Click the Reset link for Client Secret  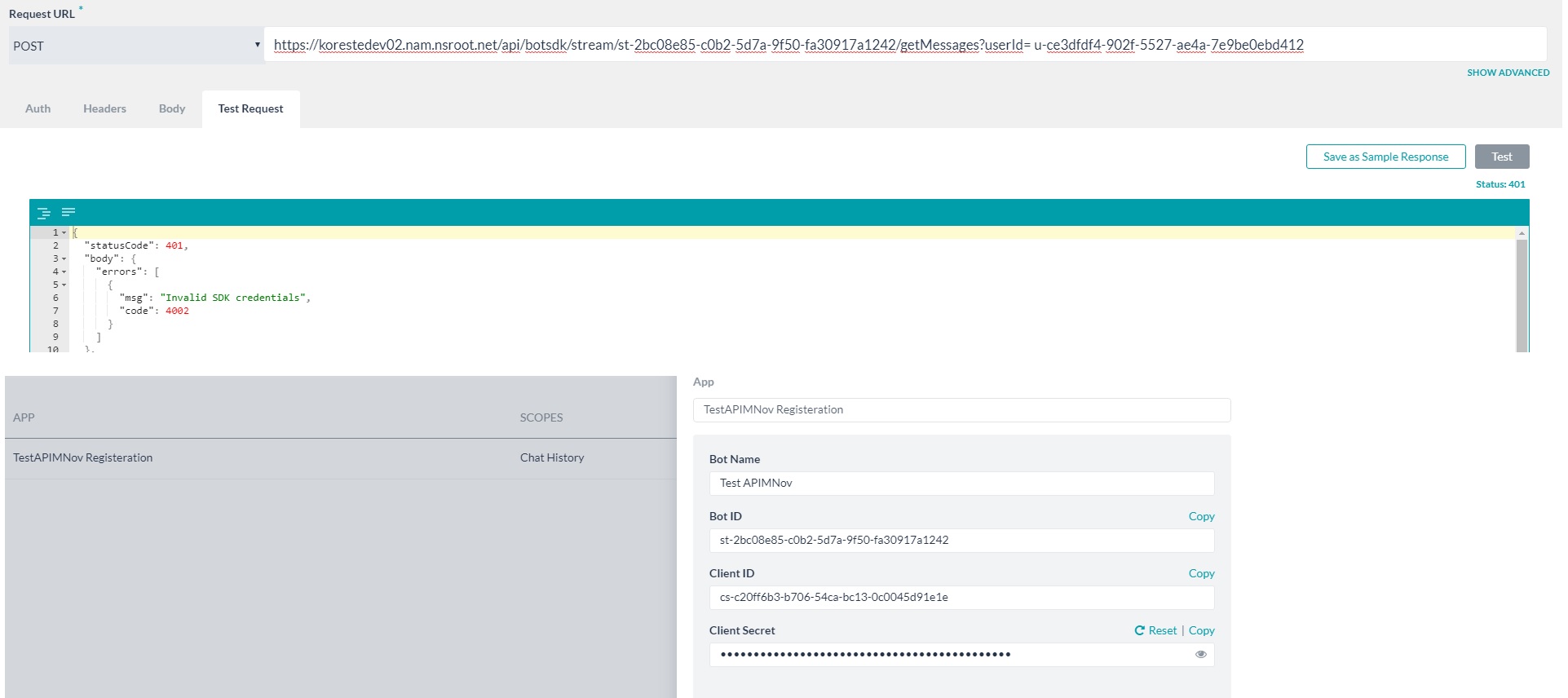[1162, 630]
